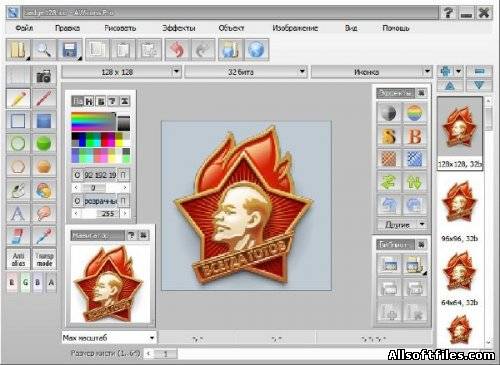
Task: Click the orange B bevel effect
Action: (415, 136)
